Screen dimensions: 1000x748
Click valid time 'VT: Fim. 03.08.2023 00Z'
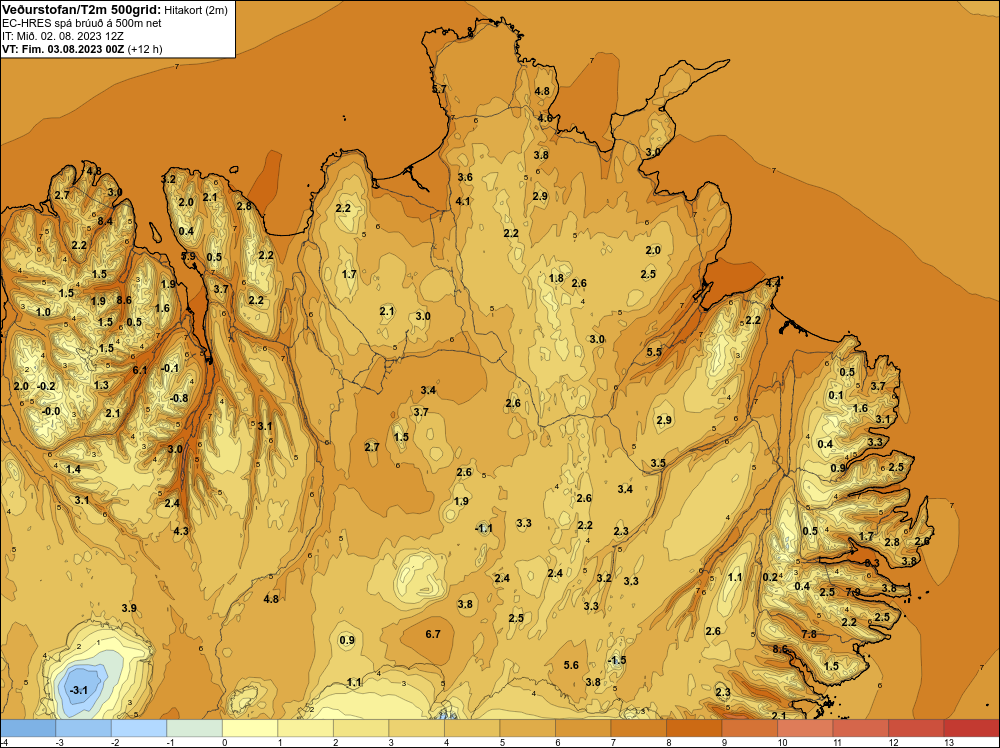click(64, 49)
